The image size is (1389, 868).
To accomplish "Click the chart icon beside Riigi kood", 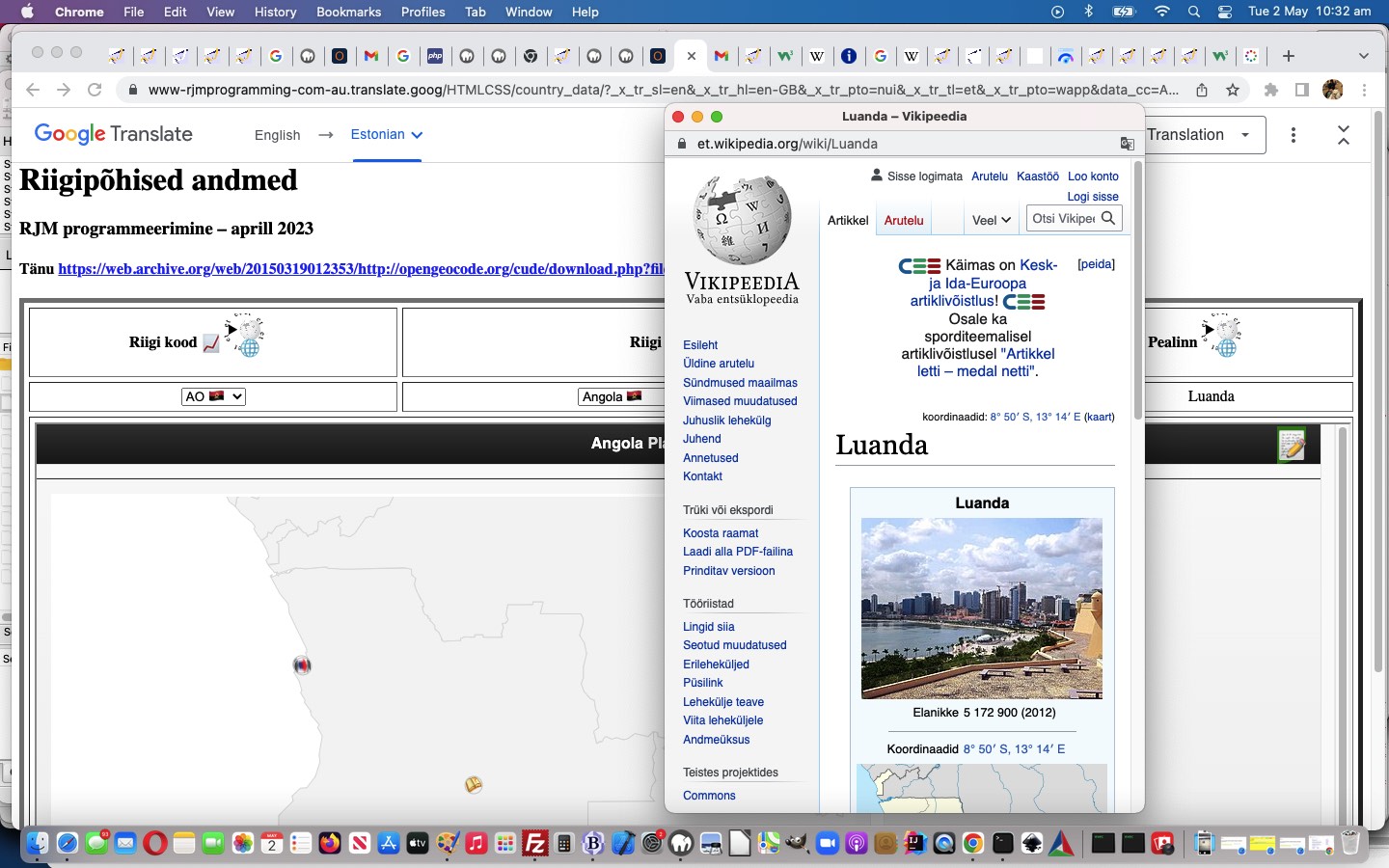I will pyautogui.click(x=211, y=343).
